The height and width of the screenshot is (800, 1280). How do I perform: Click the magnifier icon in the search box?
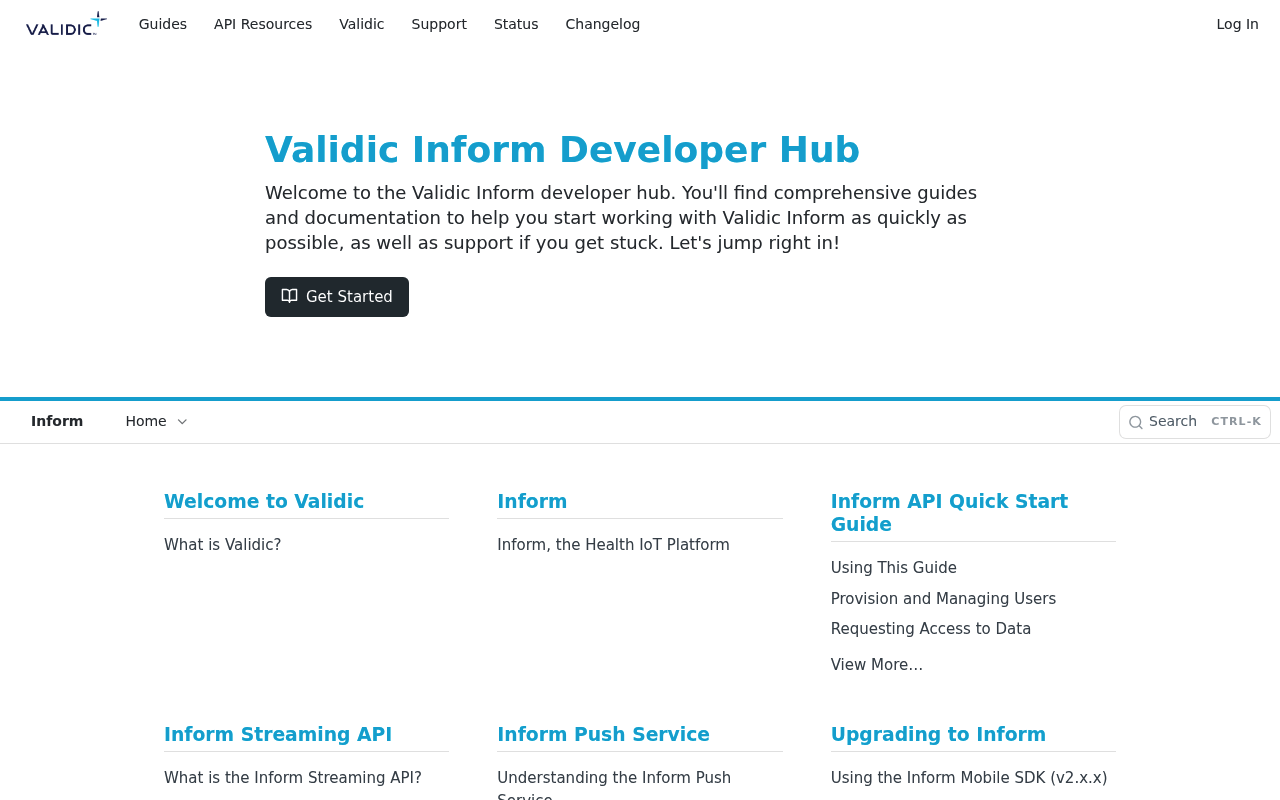pos(1136,422)
